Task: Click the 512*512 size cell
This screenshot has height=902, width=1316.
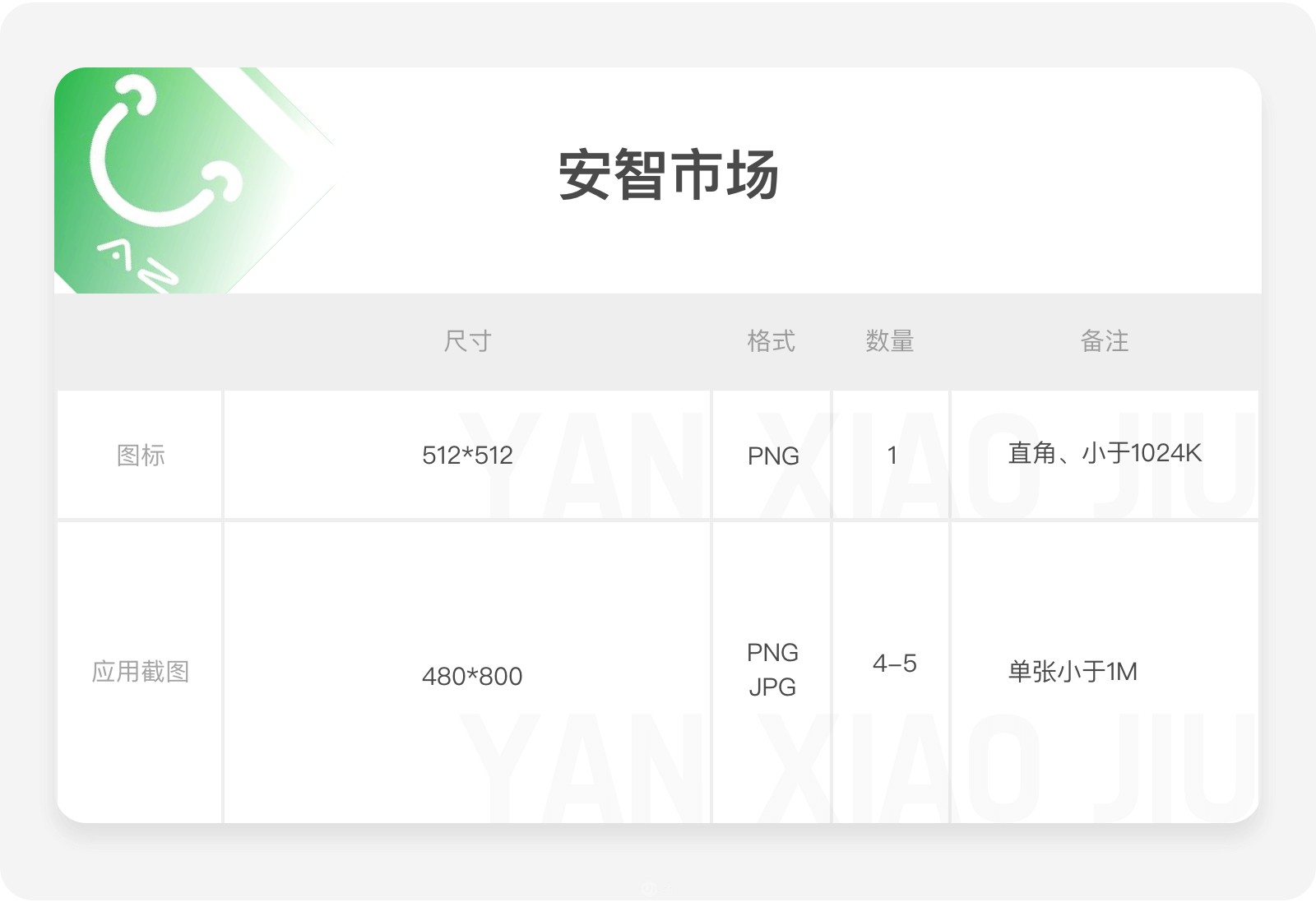Action: pos(467,455)
